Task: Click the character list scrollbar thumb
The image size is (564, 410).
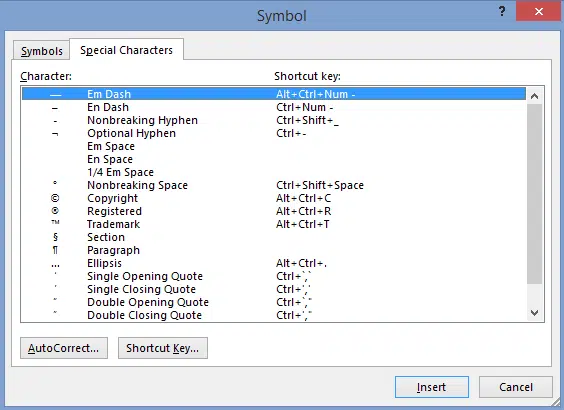Action: pos(535,194)
